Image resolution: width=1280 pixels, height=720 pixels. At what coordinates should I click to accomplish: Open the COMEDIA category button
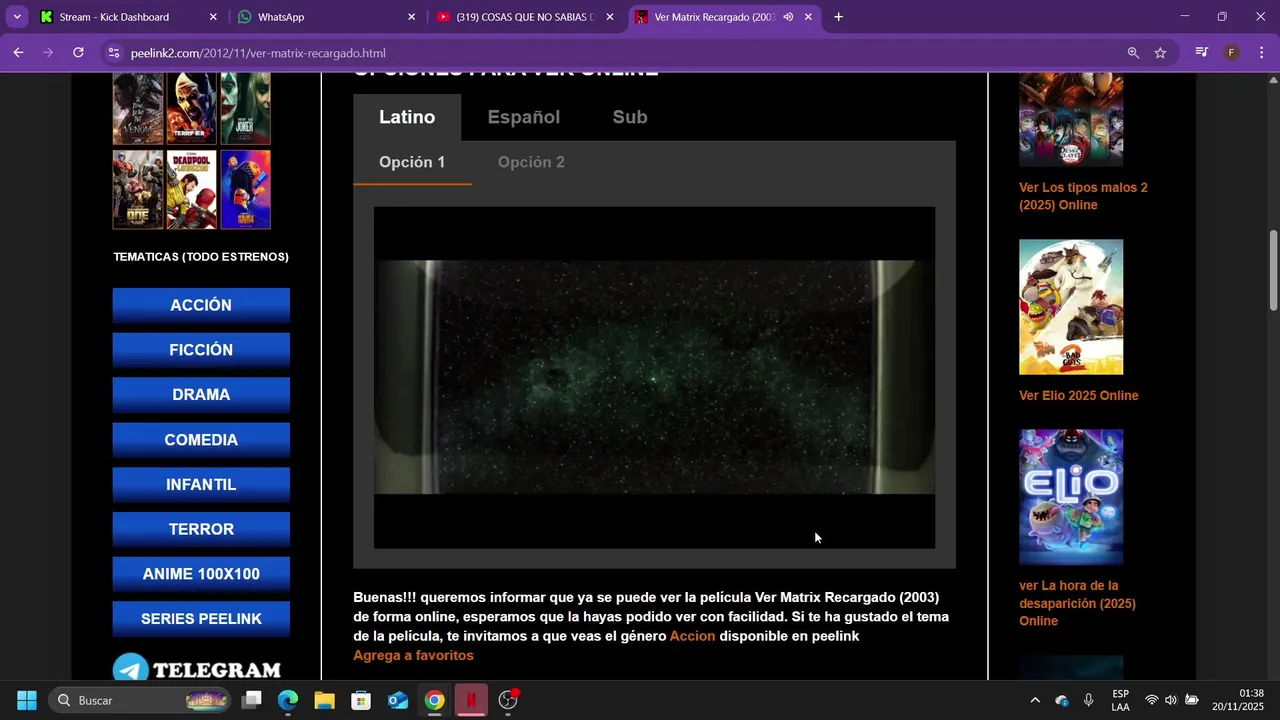[x=201, y=440]
